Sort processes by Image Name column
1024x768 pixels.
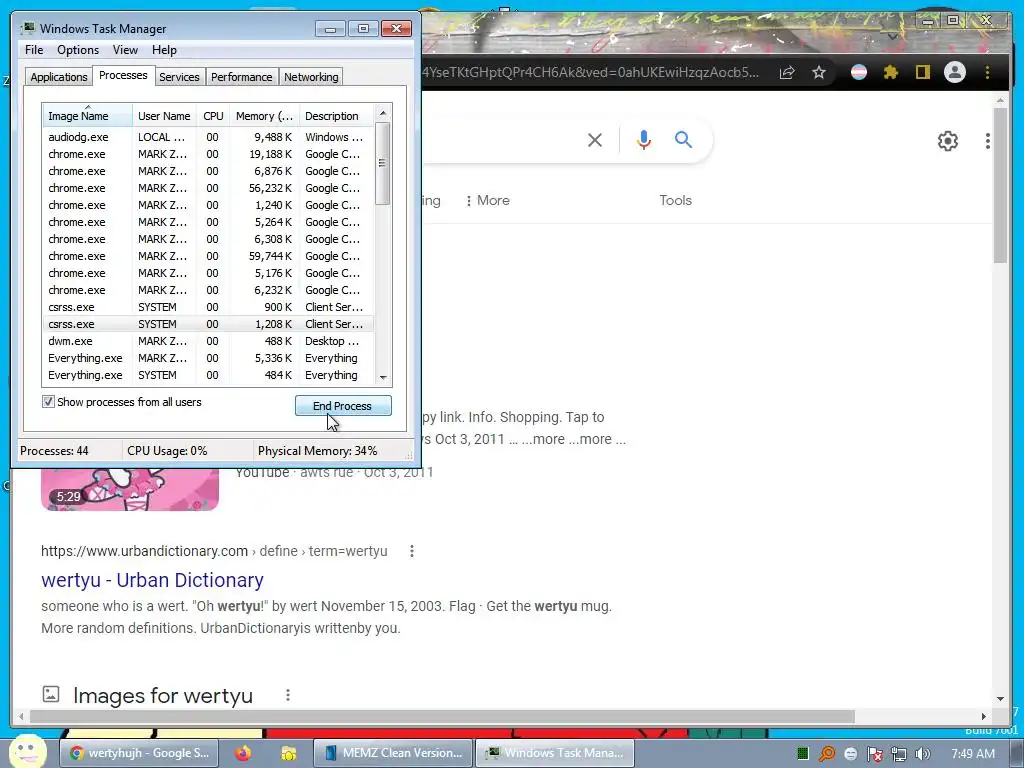point(88,116)
